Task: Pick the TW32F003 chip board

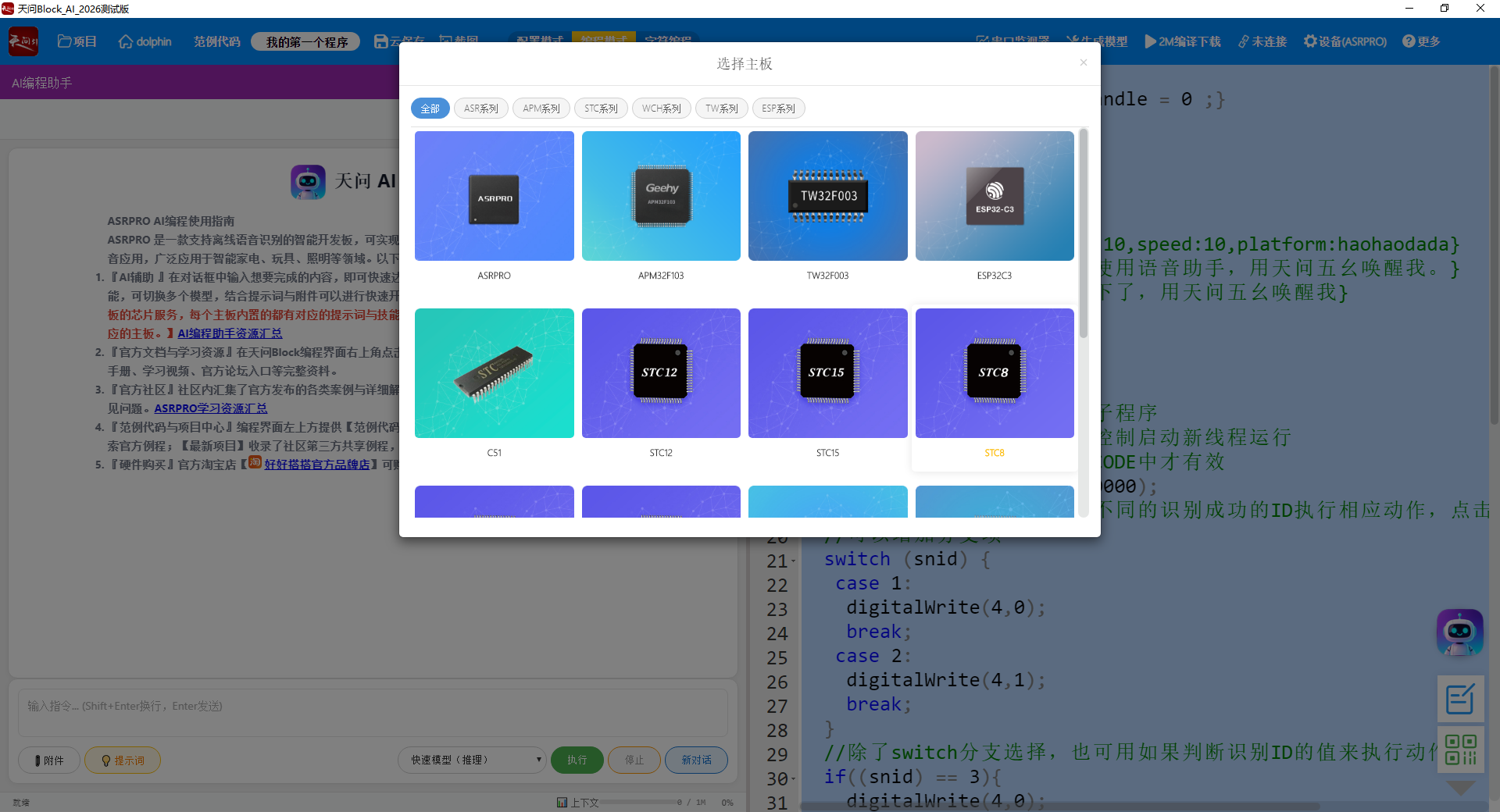Action: click(x=827, y=196)
